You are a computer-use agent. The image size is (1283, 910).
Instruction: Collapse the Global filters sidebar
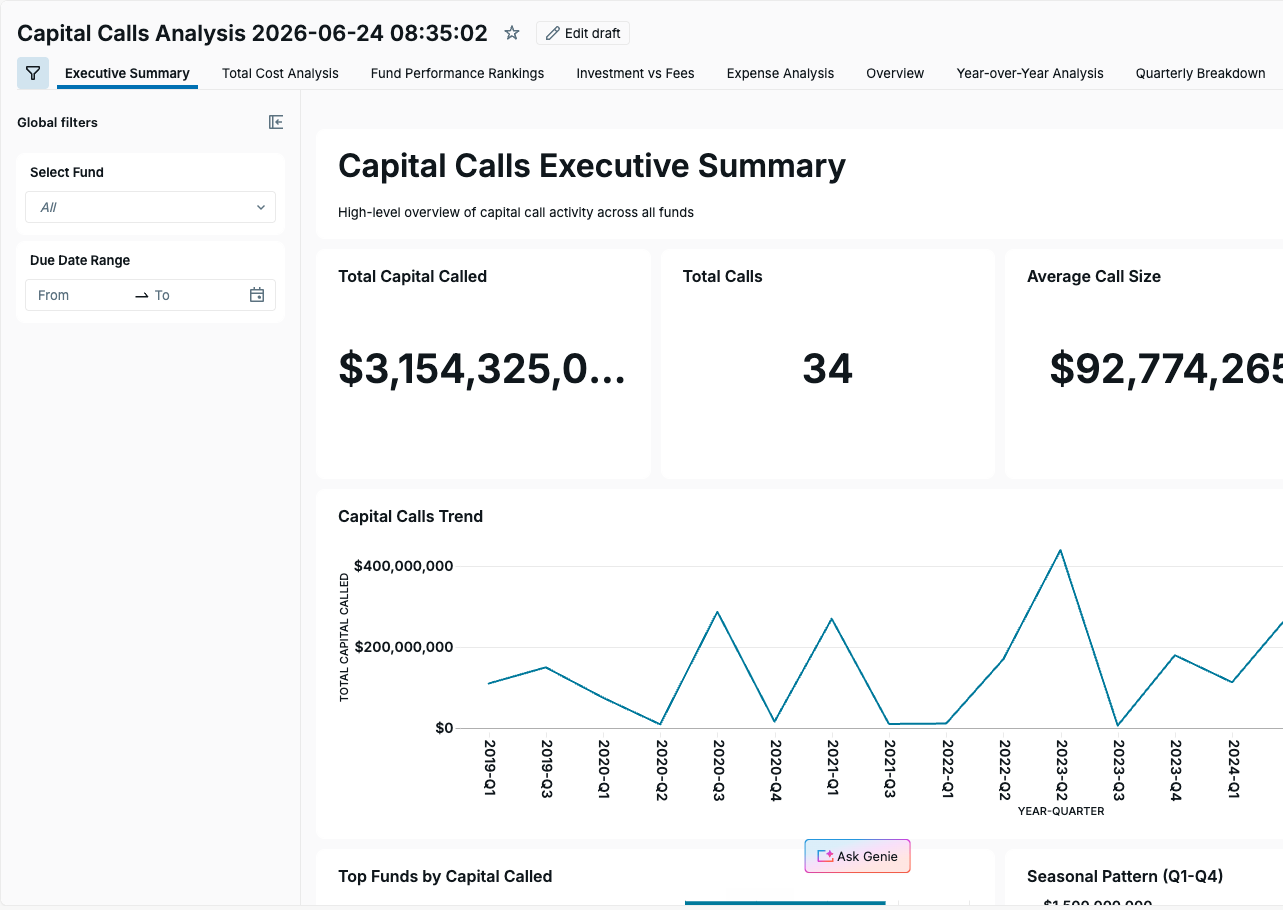pyautogui.click(x=276, y=122)
